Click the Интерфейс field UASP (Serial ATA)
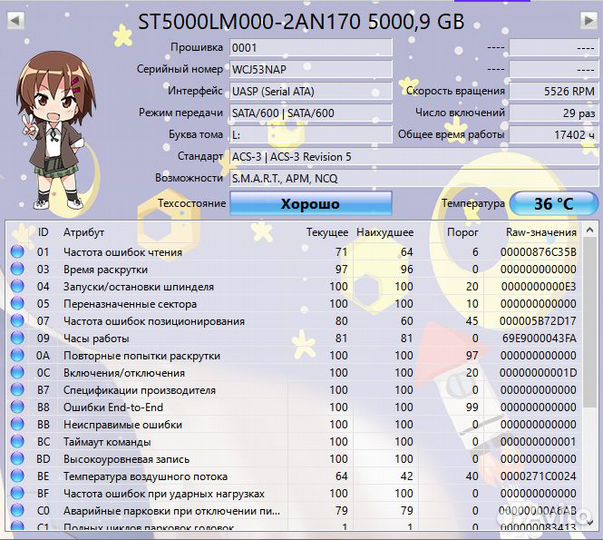The image size is (603, 540). pos(311,92)
